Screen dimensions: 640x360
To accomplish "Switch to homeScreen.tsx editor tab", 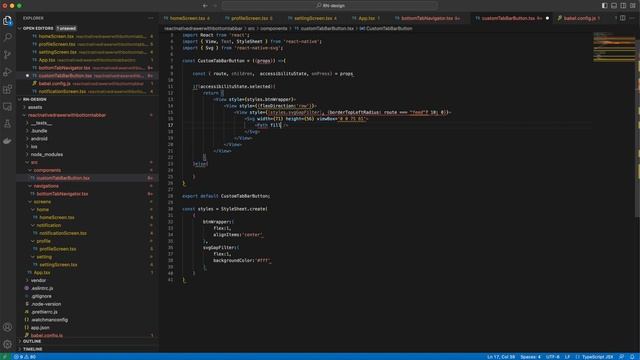I will click(187, 18).
